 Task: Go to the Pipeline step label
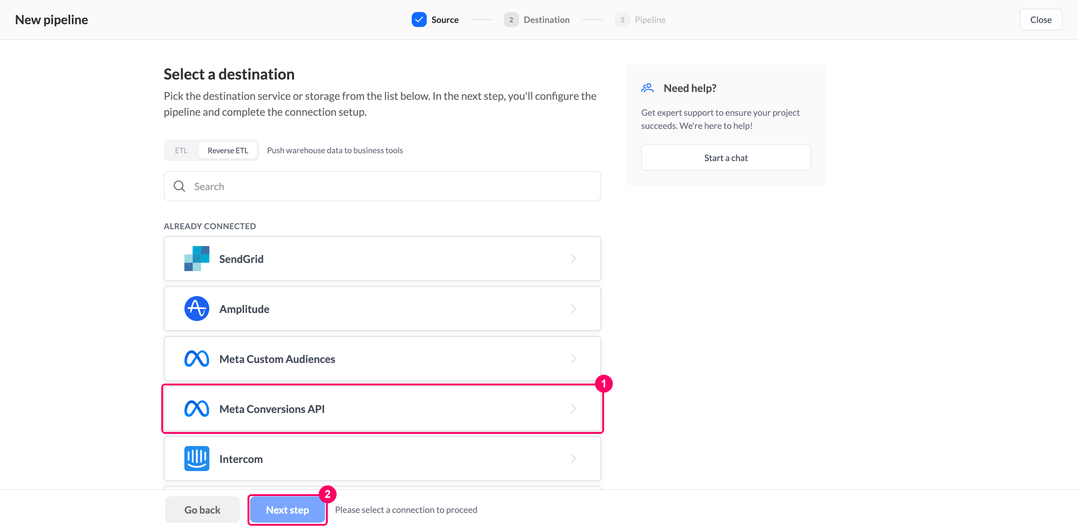tap(650, 20)
